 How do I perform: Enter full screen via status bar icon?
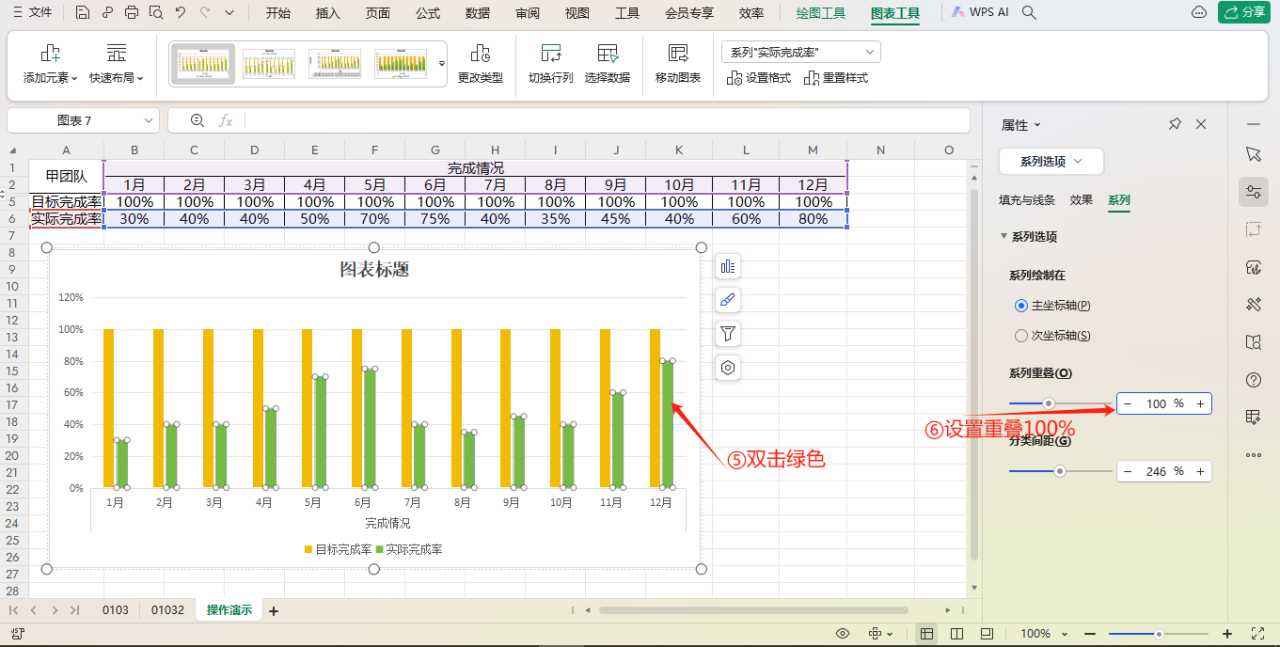(x=1258, y=633)
